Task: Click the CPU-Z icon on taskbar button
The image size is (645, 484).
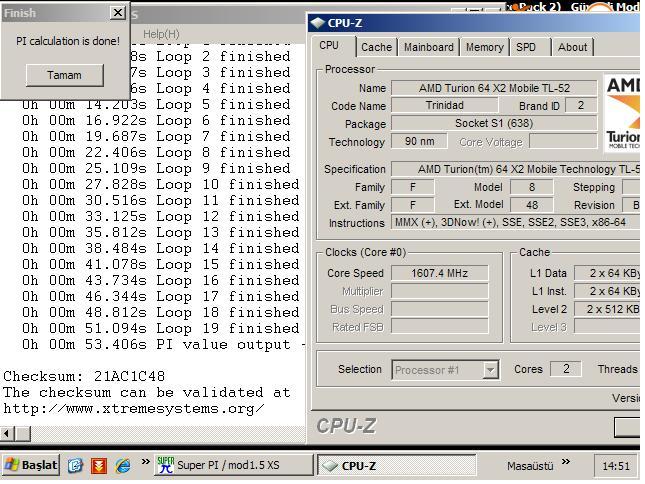Action: tap(329, 466)
